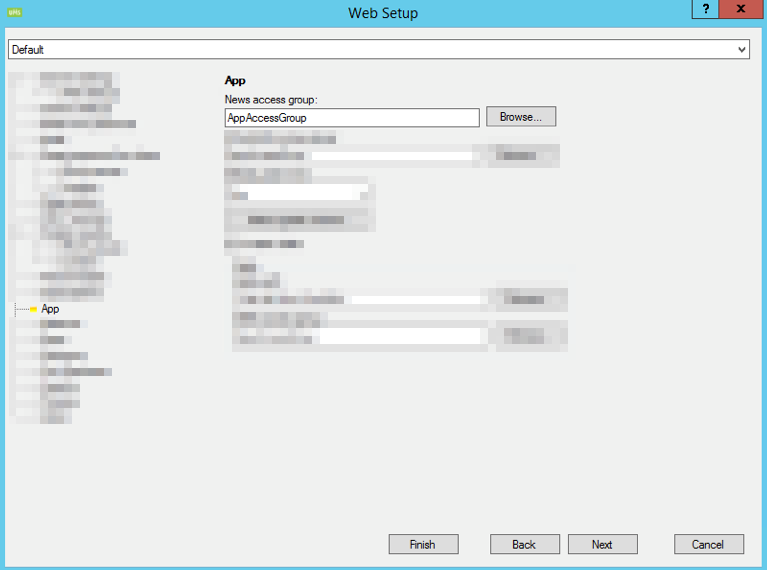Advance the wizard with Next
The height and width of the screenshot is (570, 767).
point(602,544)
